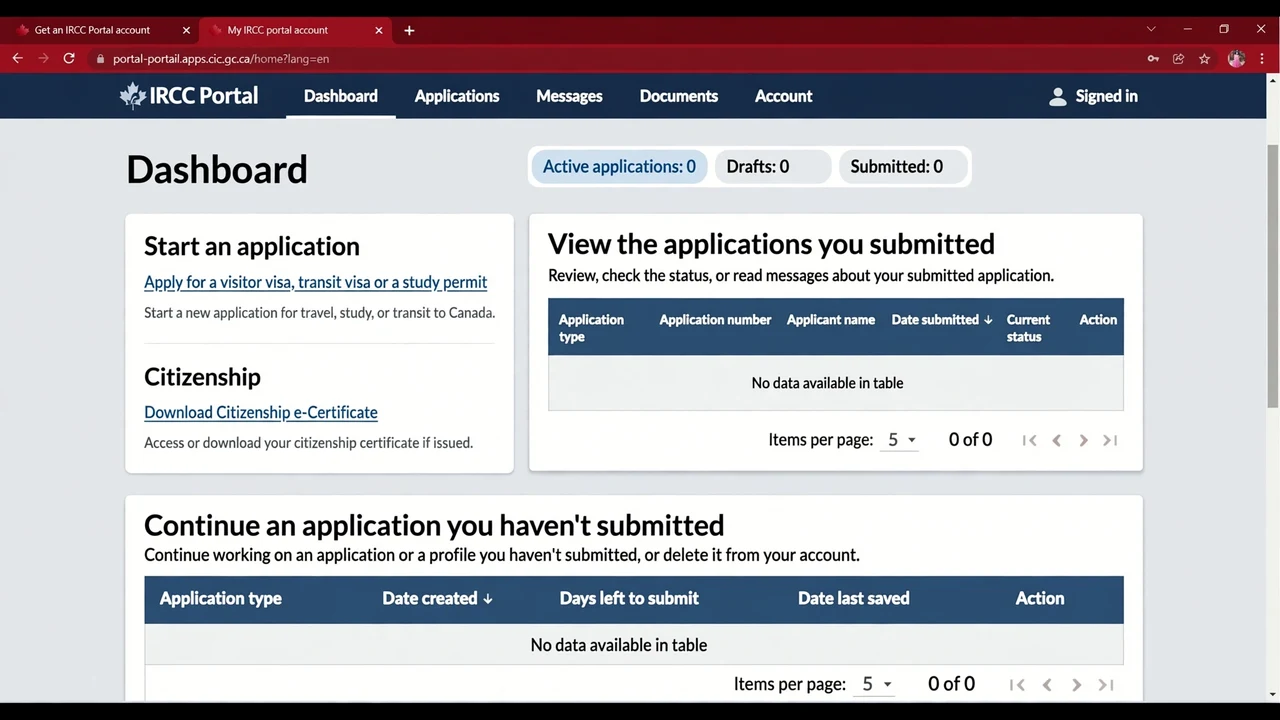Viewport: 1280px width, 720px height.
Task: Click the Applicant name column header
Action: (831, 320)
